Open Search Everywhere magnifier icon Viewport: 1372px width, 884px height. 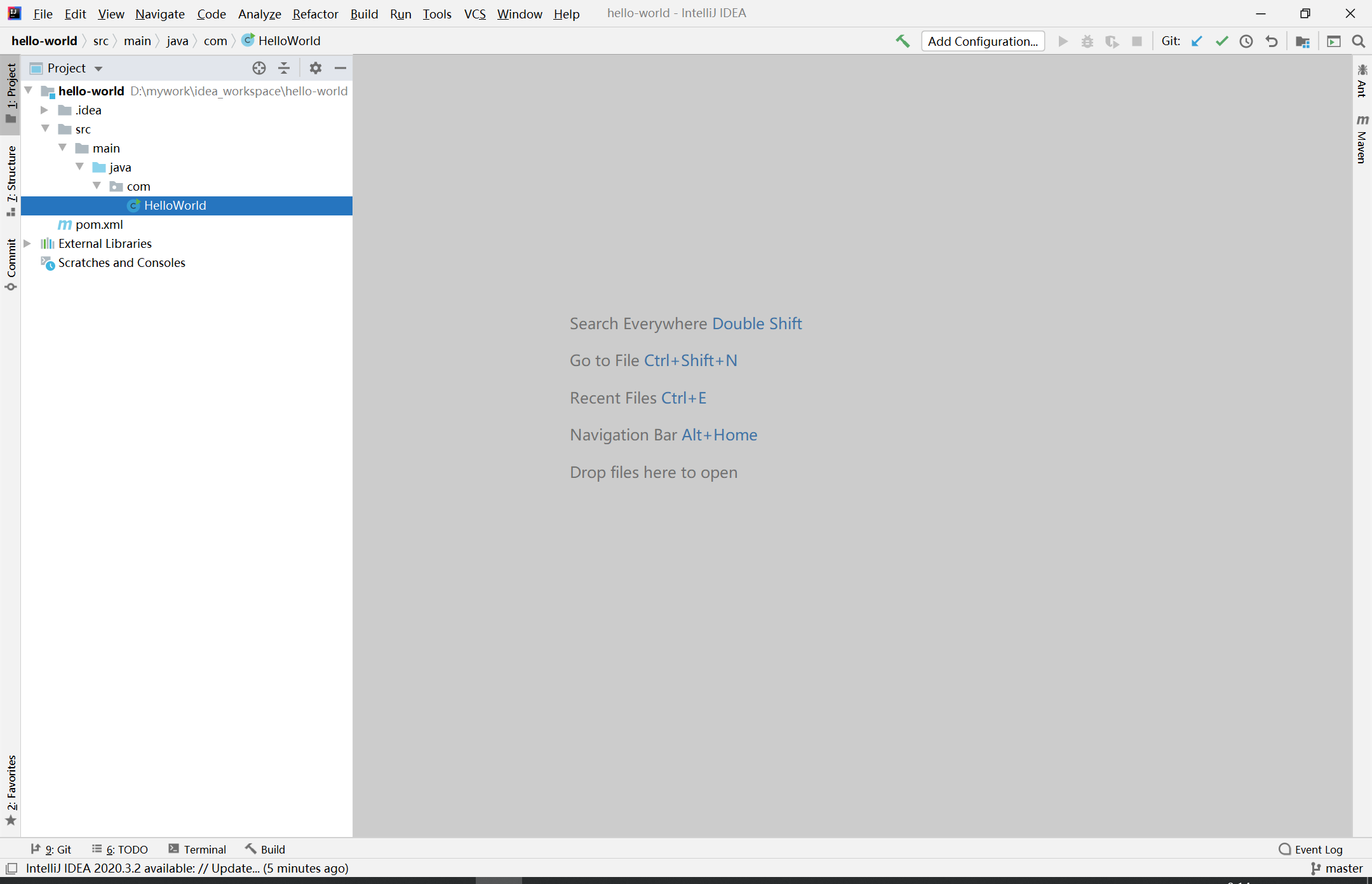click(1359, 41)
